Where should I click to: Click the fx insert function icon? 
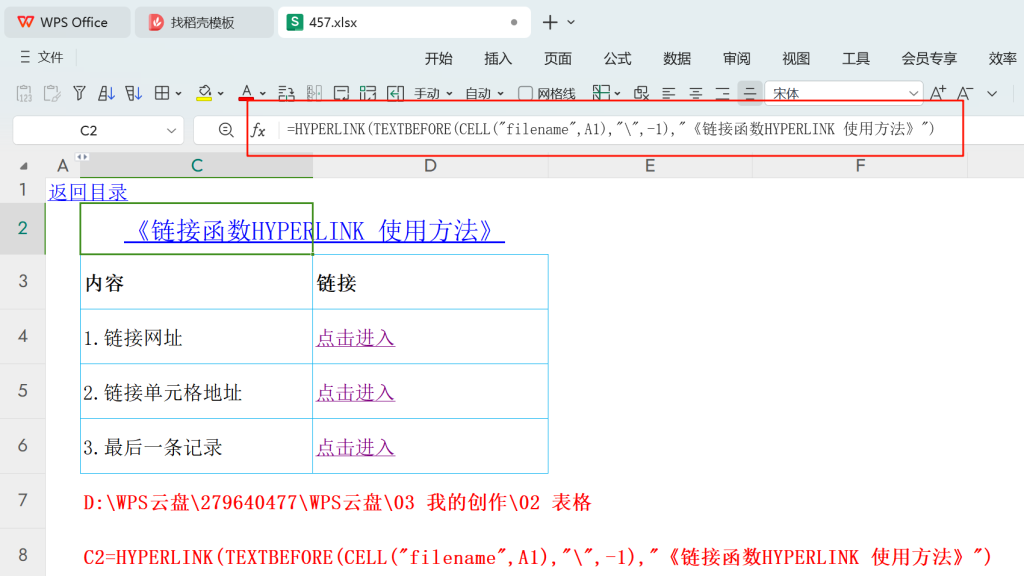click(259, 130)
